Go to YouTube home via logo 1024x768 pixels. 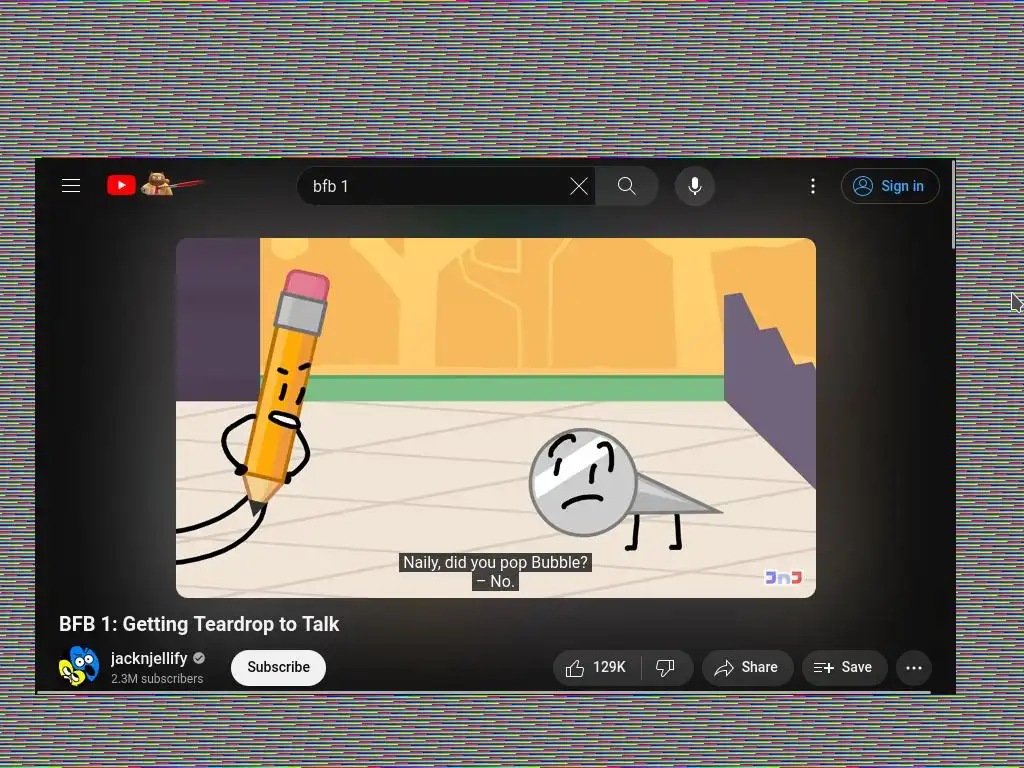pos(155,185)
